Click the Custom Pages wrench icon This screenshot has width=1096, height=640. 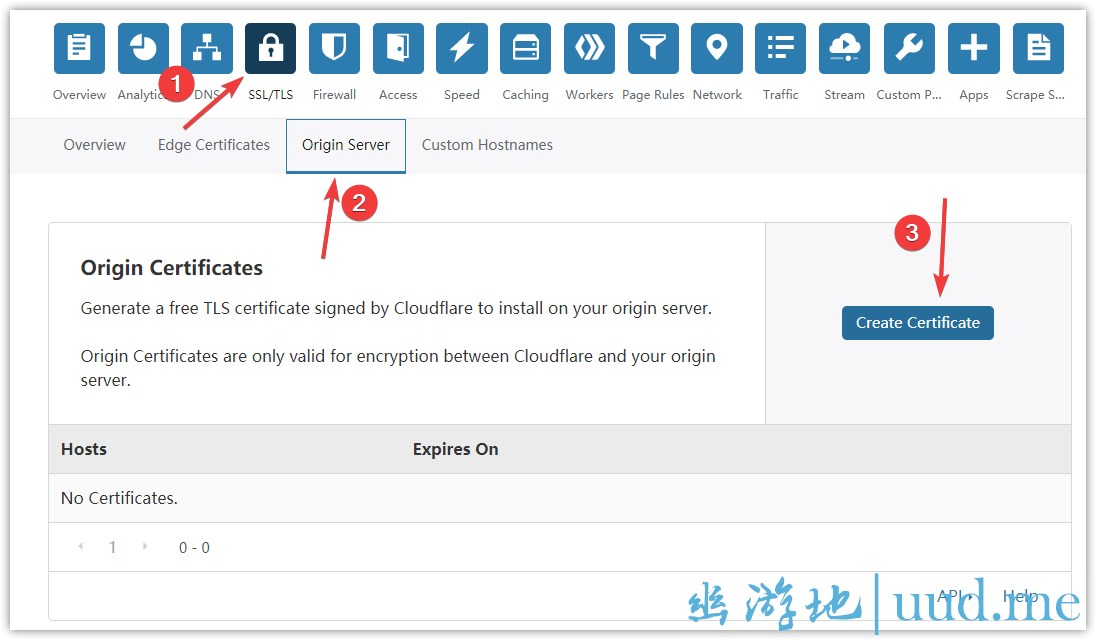tap(909, 49)
